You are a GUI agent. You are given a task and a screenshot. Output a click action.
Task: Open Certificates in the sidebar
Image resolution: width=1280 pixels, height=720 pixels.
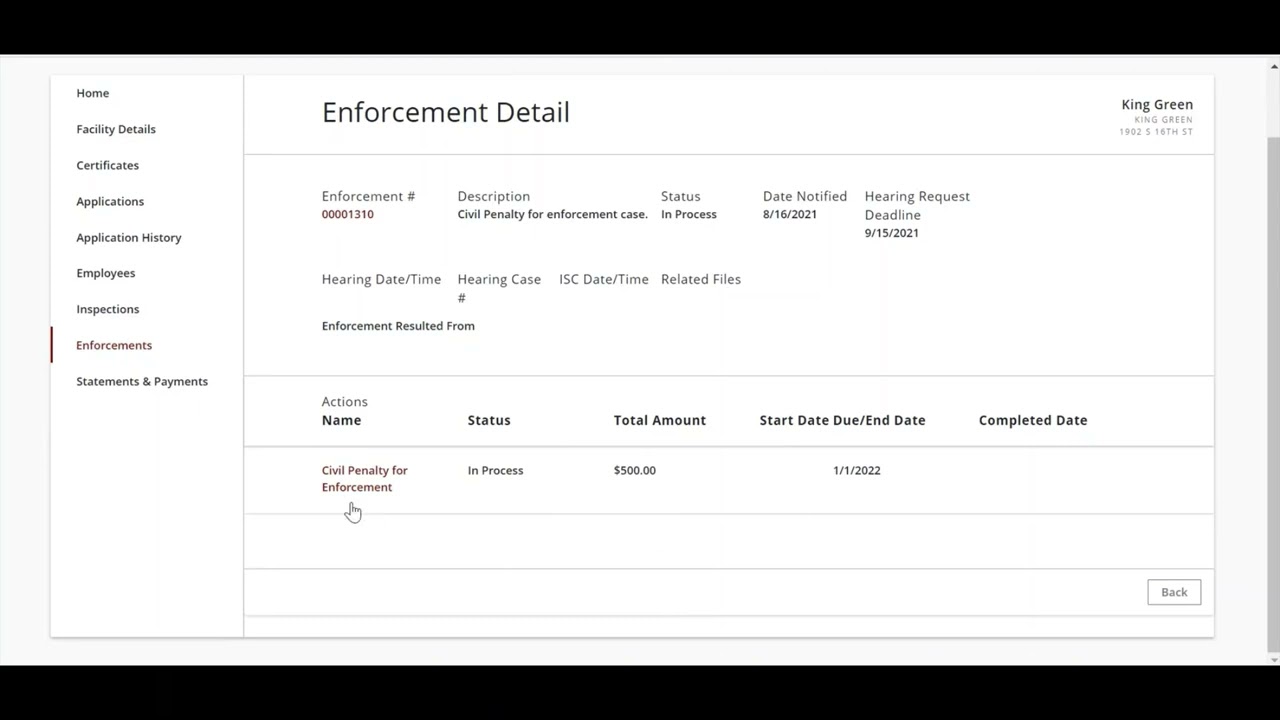click(x=107, y=165)
